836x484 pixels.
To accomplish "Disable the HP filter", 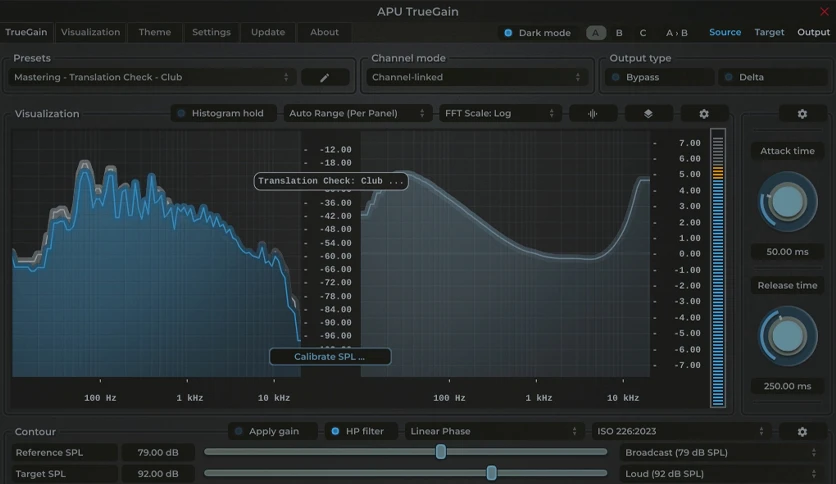I will [x=361, y=431].
